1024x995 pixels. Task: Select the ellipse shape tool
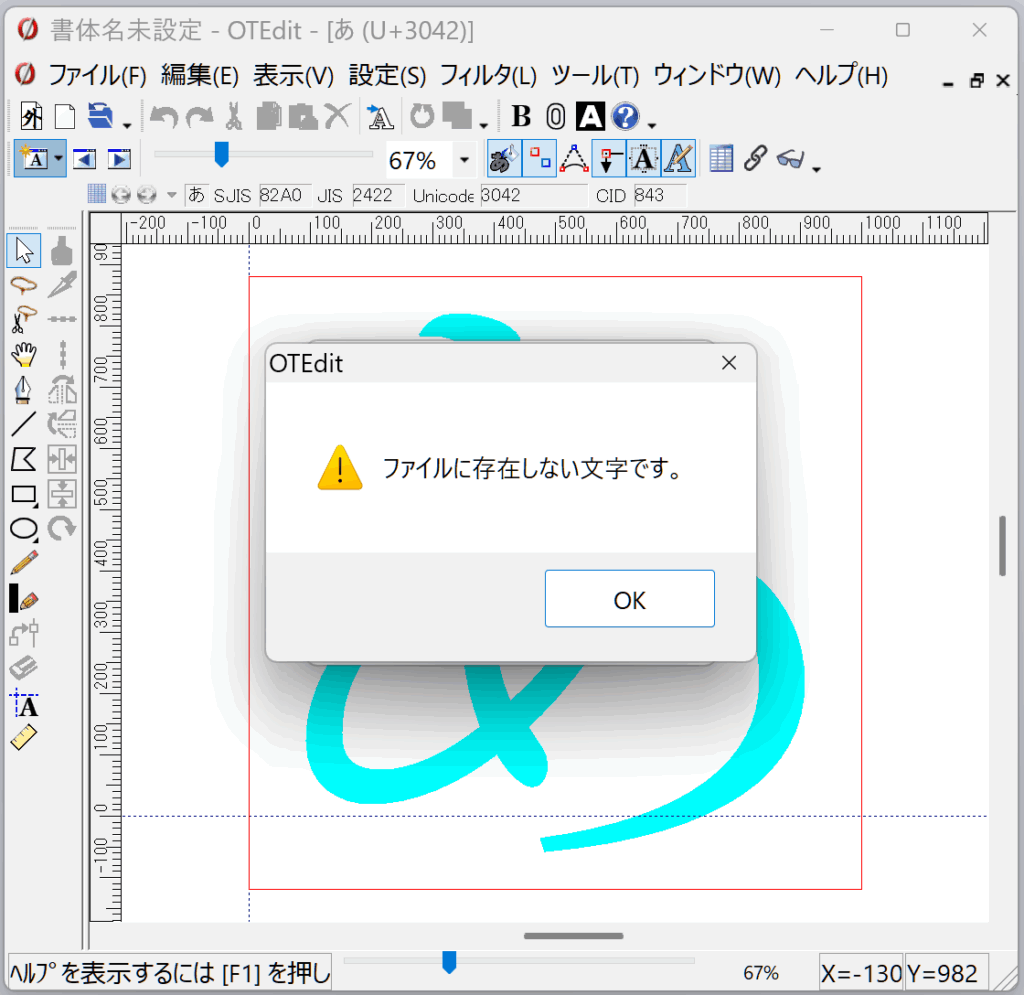[23, 529]
